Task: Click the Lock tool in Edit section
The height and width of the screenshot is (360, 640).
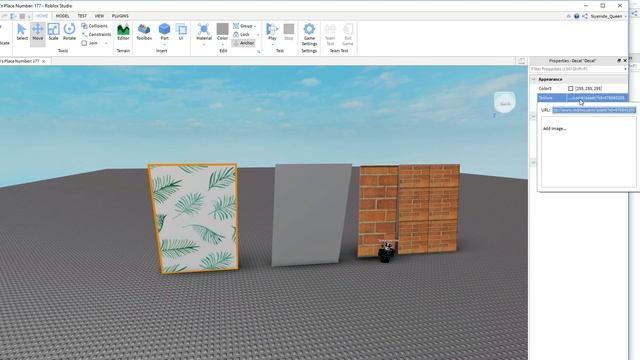Action: pyautogui.click(x=241, y=34)
